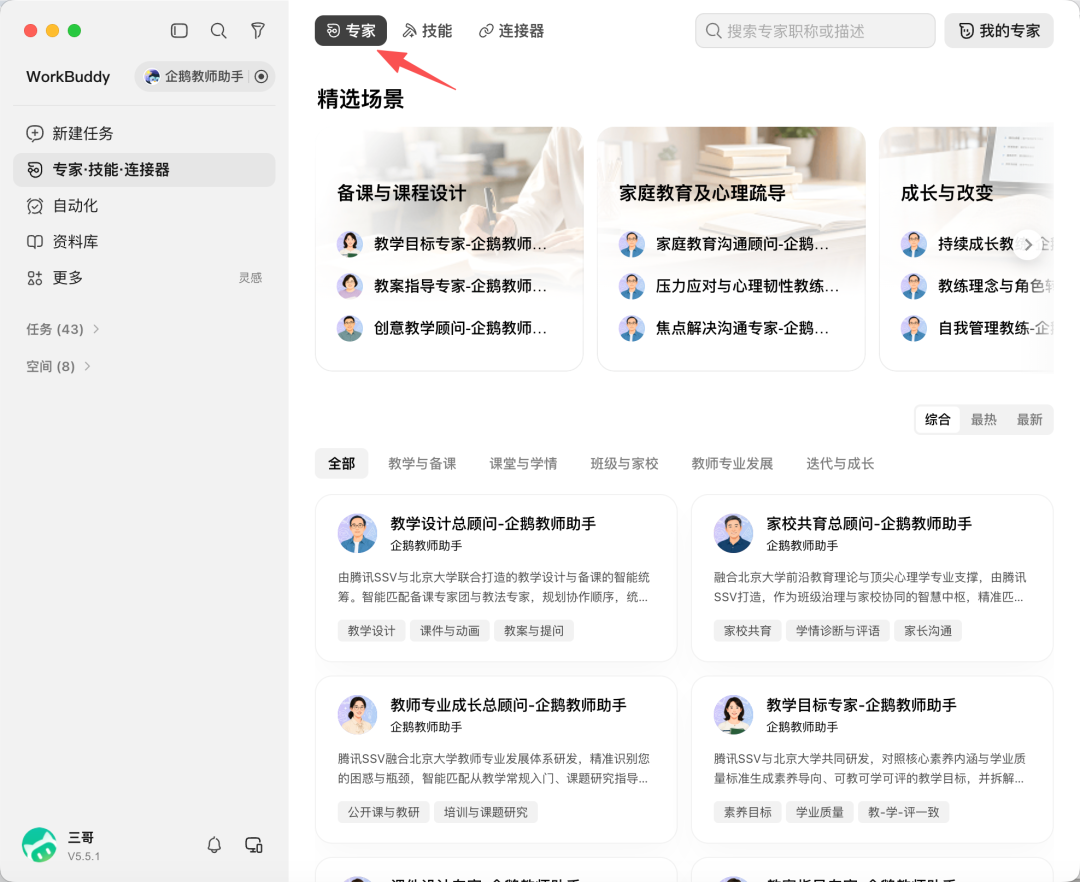Open 教师专业成长总顾问-企鹅教师助手 card title
This screenshot has width=1080, height=882.
tap(508, 705)
